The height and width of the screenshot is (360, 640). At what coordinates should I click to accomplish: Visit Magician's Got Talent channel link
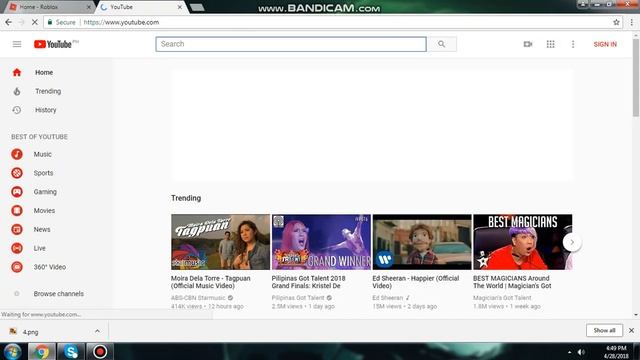(x=502, y=298)
